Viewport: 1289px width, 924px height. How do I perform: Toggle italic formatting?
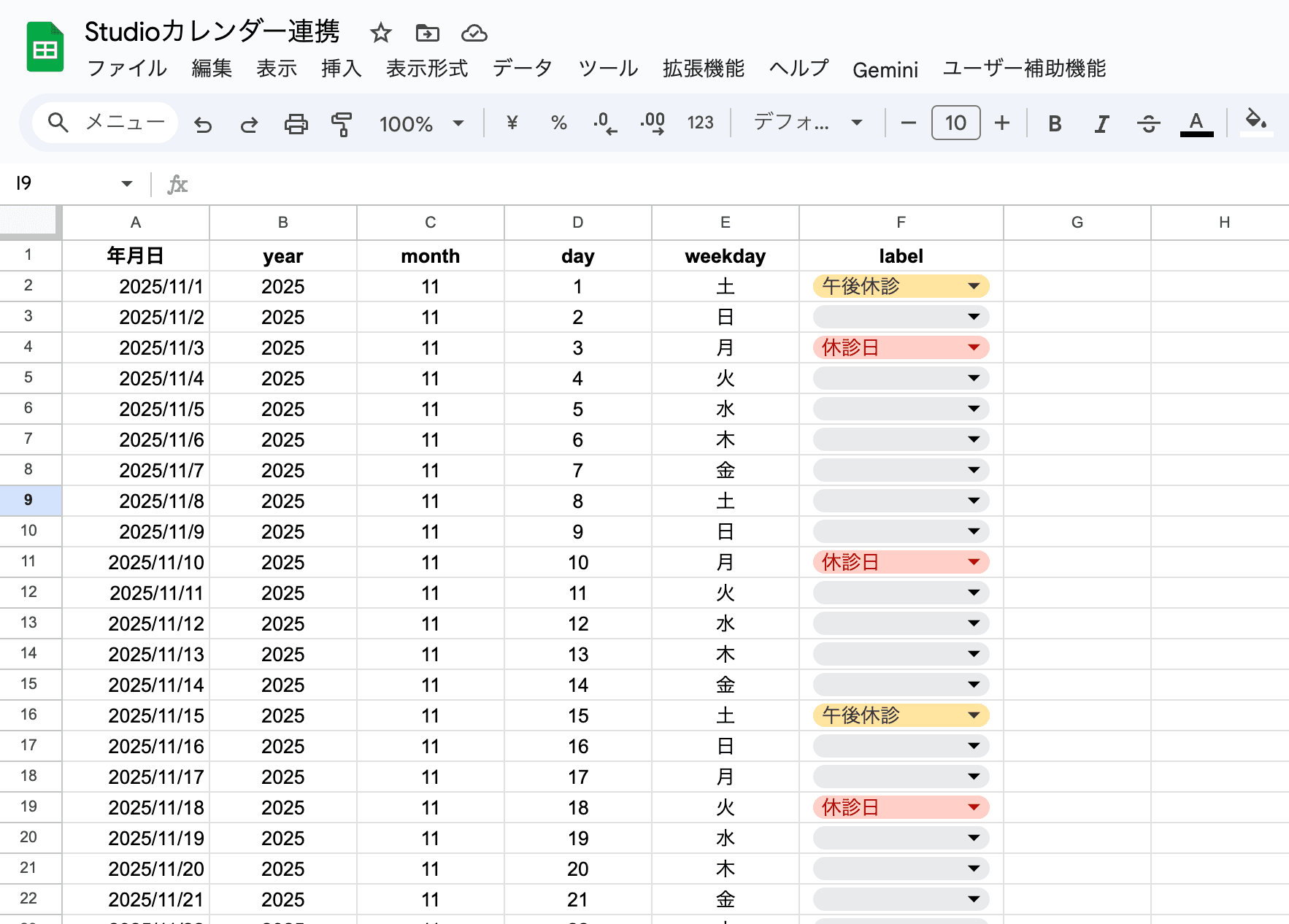(x=1101, y=123)
